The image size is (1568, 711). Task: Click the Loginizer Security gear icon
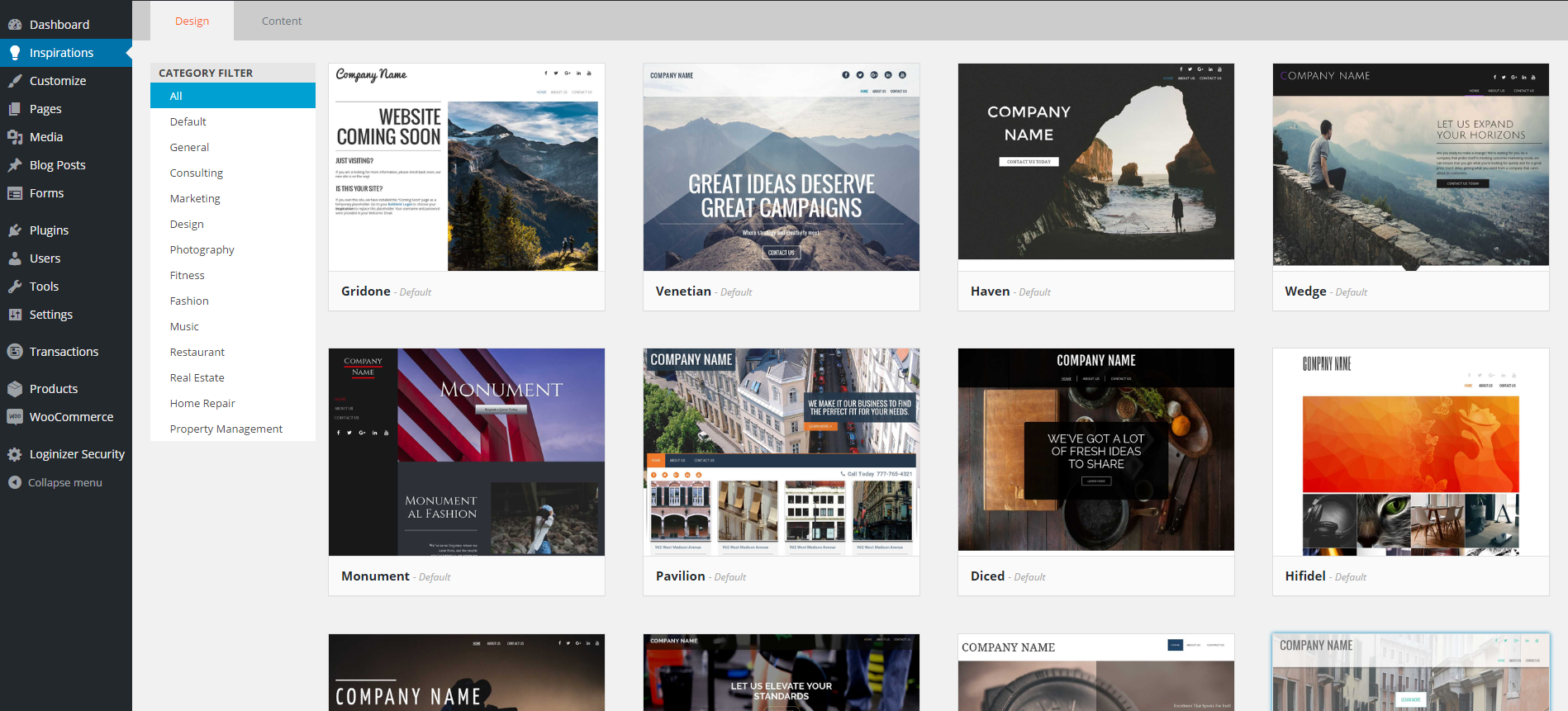[x=15, y=454]
